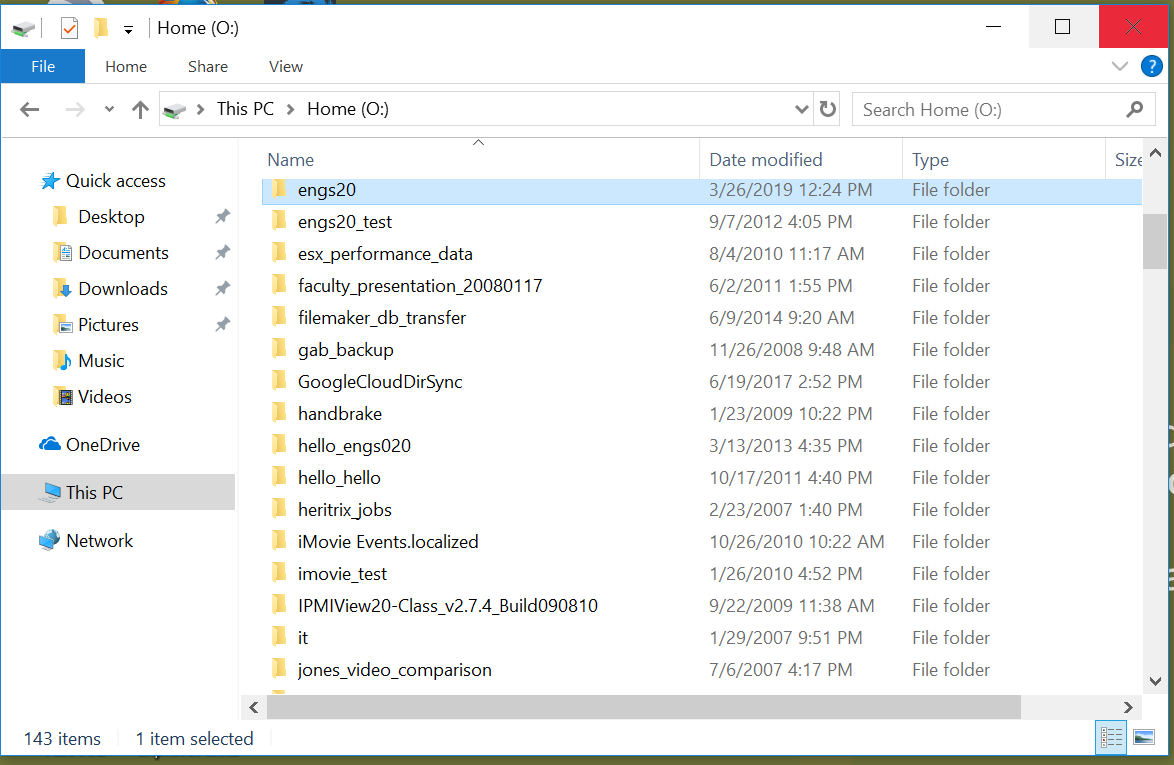Go back with the left arrow

point(29,110)
